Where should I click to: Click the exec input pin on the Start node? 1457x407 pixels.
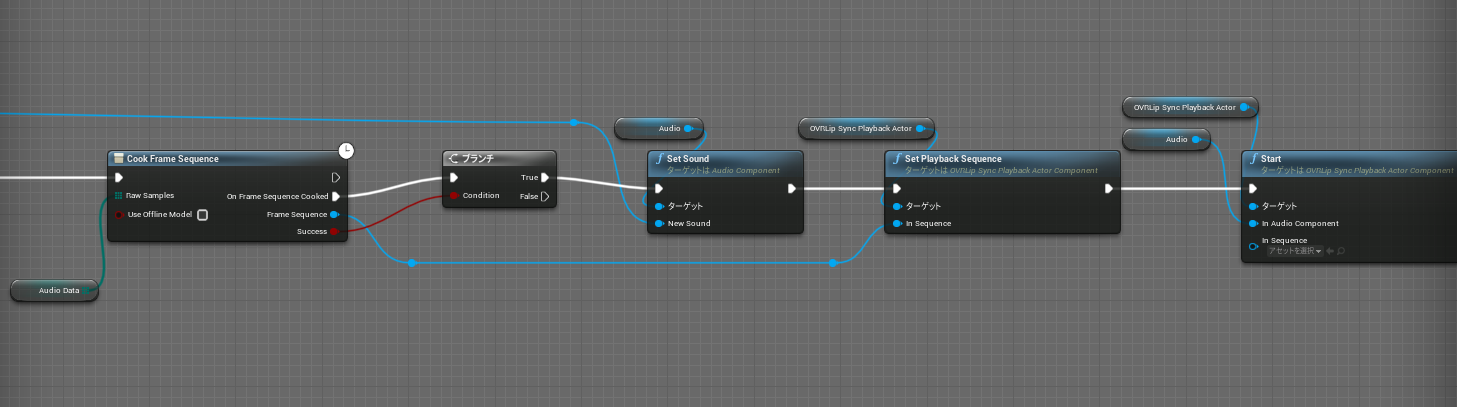[1254, 187]
